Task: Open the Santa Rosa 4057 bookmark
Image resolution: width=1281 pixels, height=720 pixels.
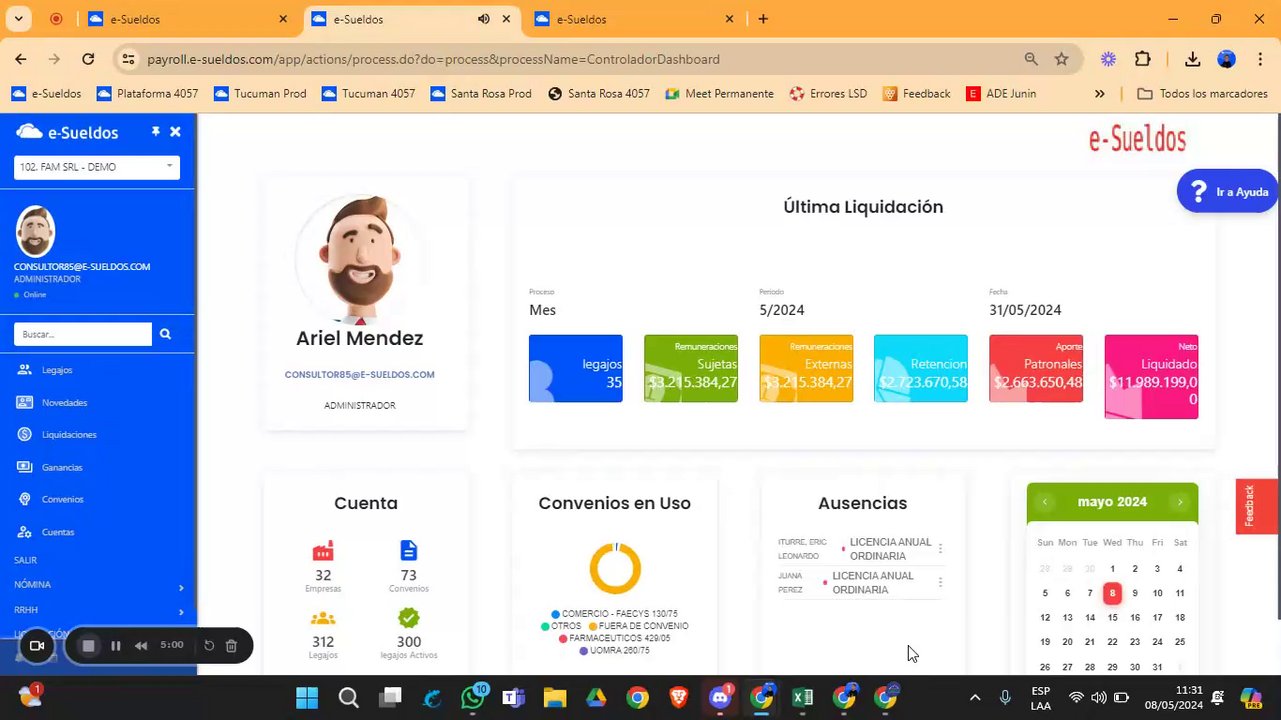Action: click(x=599, y=93)
